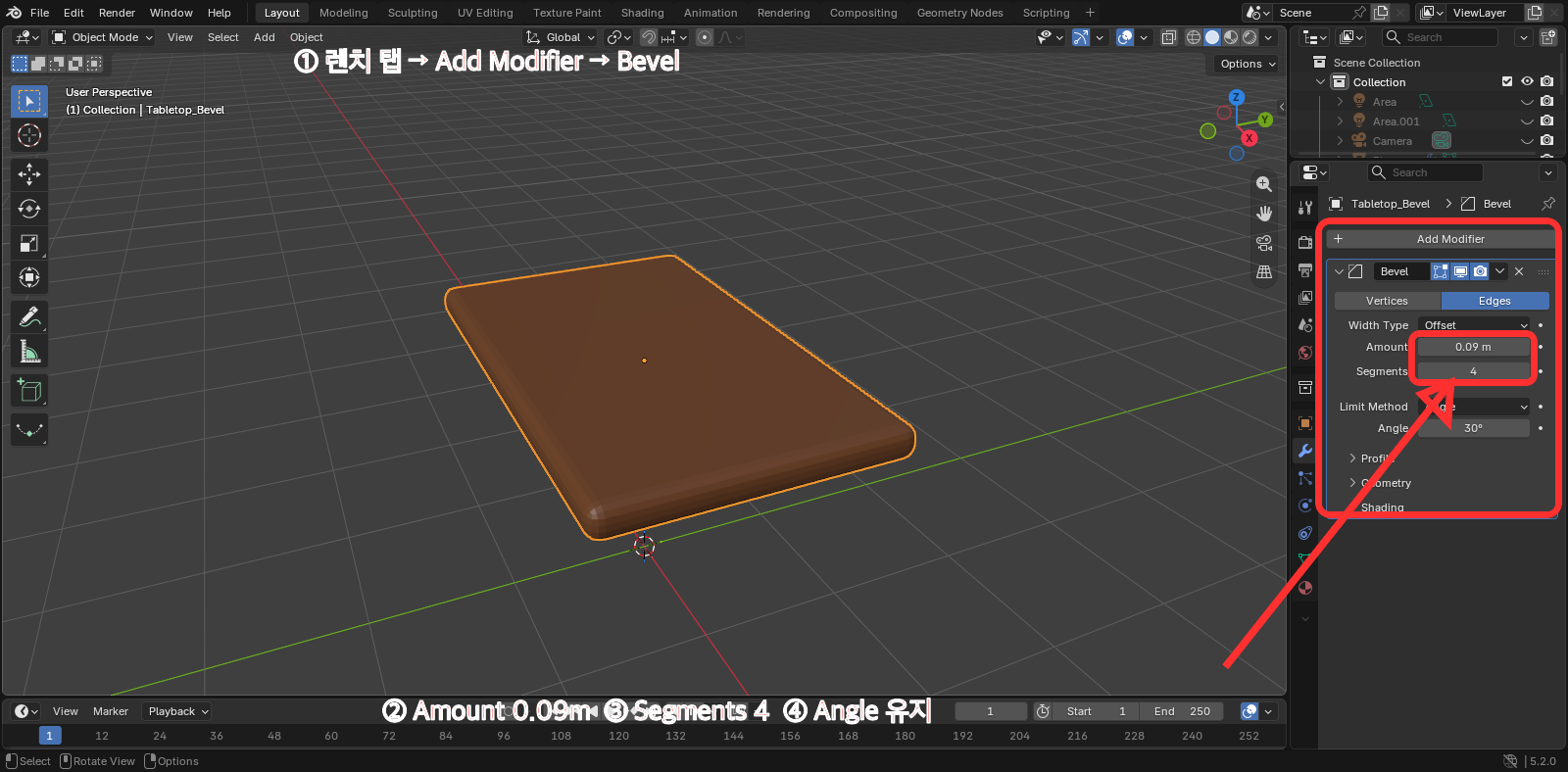Open the Object properties tab
Image resolution: width=1568 pixels, height=772 pixels.
pos(1305,423)
